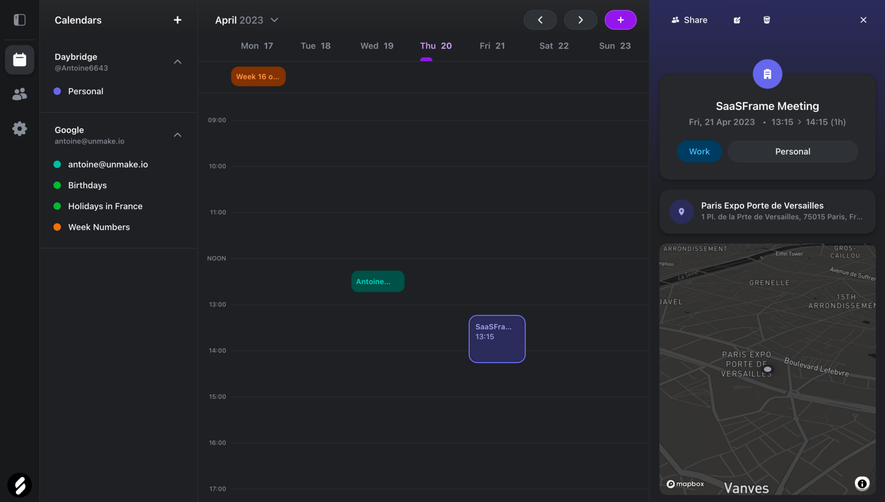Open settings with the gear icon

point(19,129)
